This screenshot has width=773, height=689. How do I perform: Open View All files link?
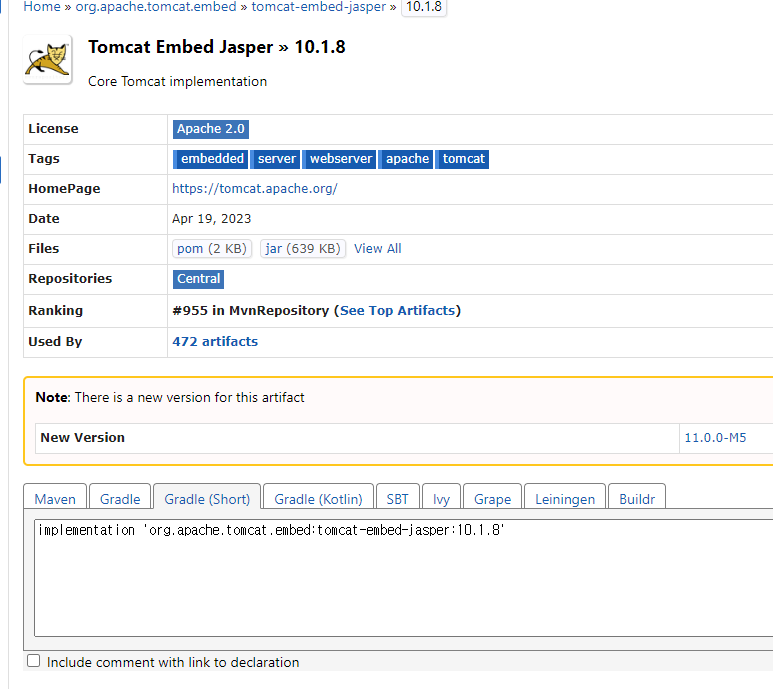click(x=378, y=248)
